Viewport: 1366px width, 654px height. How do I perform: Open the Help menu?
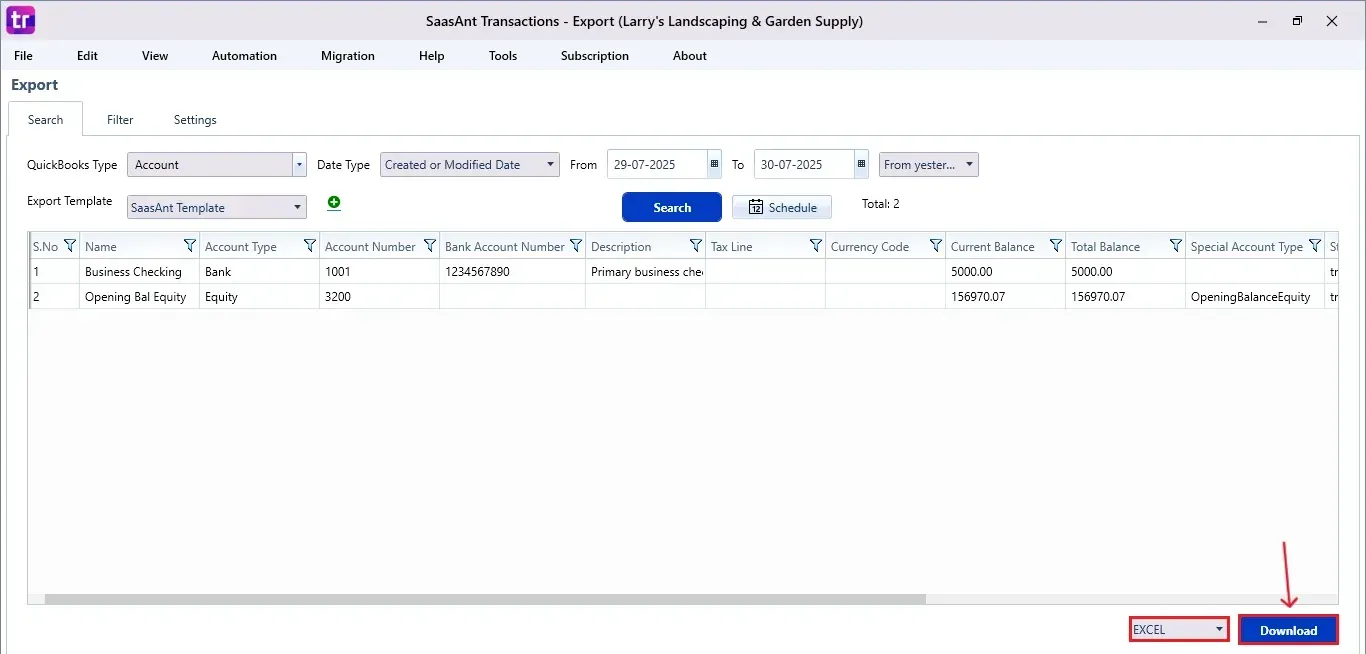(432, 56)
